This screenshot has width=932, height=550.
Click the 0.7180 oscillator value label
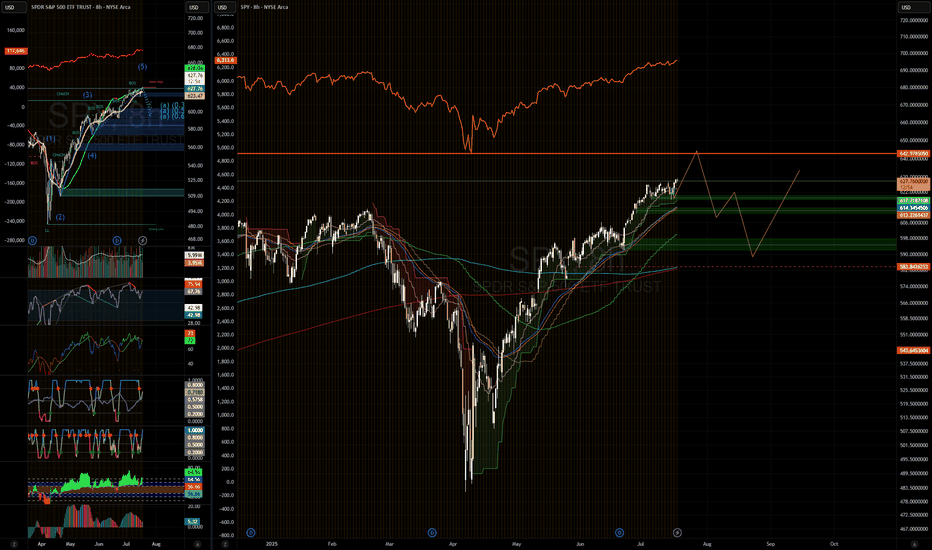tap(195, 392)
